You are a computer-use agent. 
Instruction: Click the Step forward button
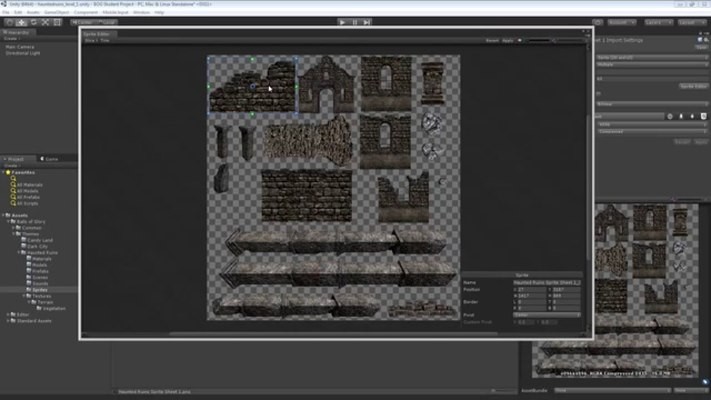pos(366,22)
